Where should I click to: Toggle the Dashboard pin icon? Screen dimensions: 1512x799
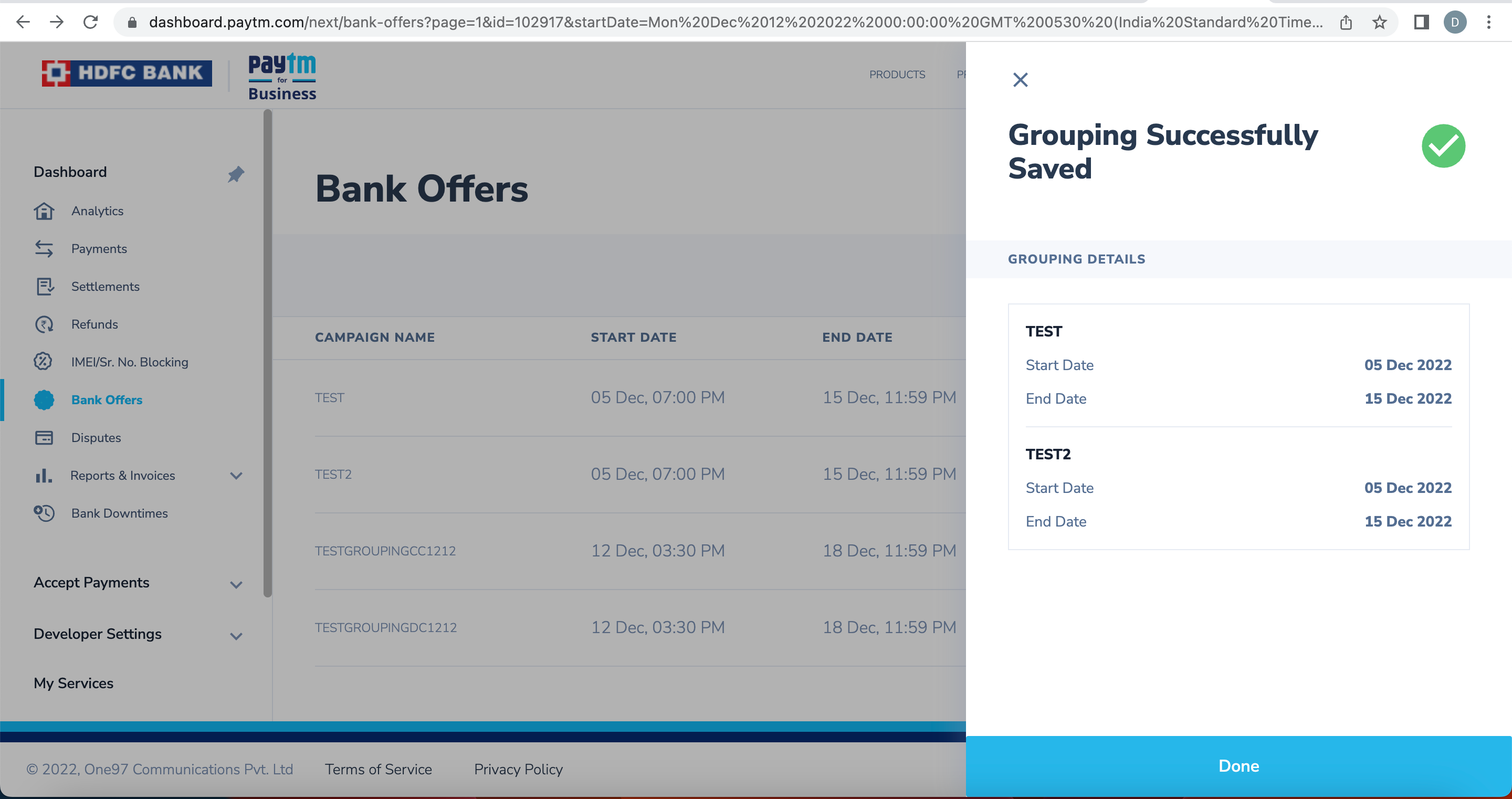pos(235,174)
